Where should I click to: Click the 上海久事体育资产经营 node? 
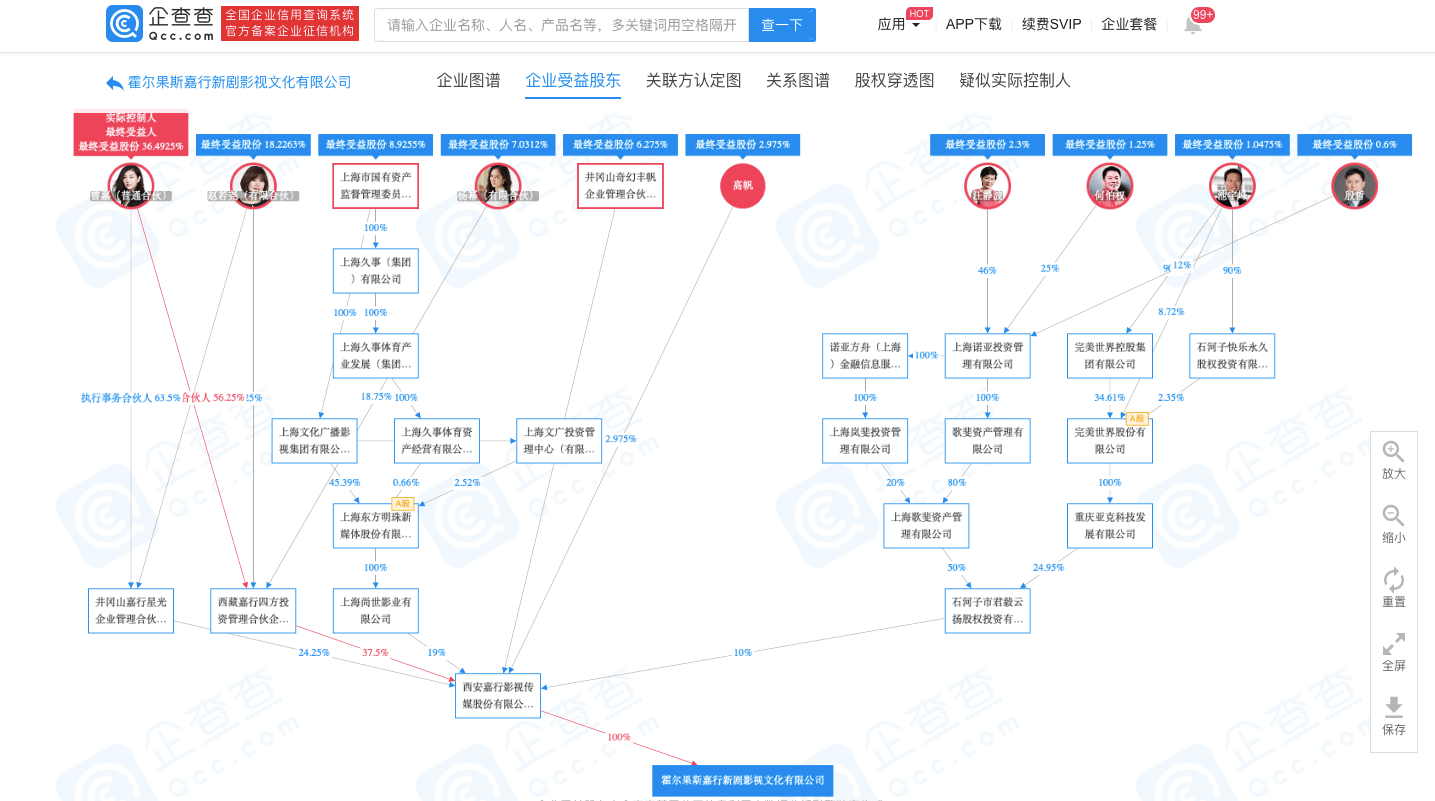click(x=437, y=441)
